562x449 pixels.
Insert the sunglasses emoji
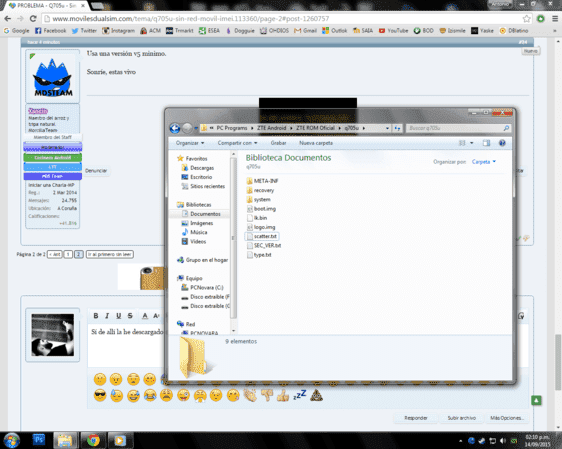(100, 396)
